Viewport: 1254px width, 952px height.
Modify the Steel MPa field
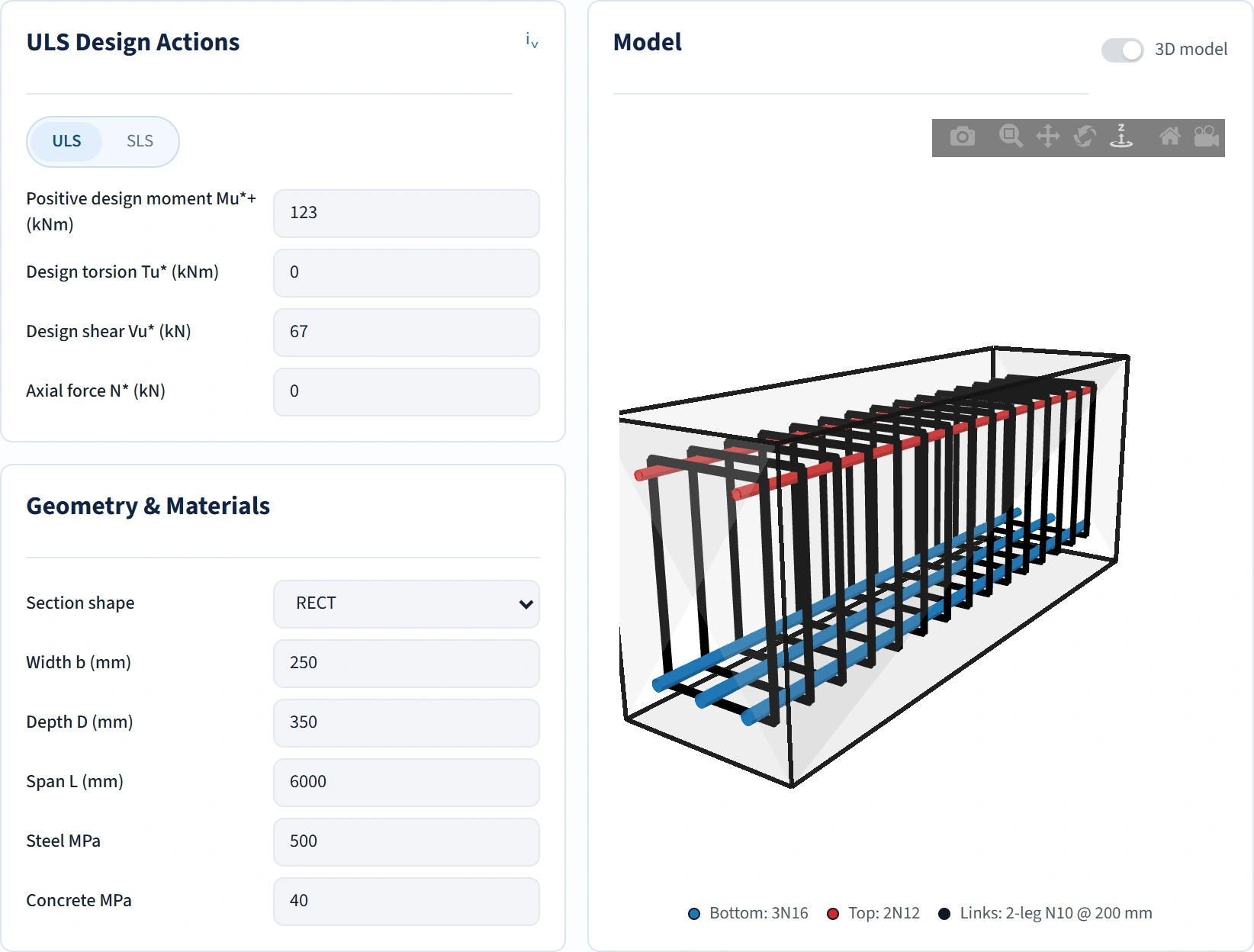tap(407, 841)
